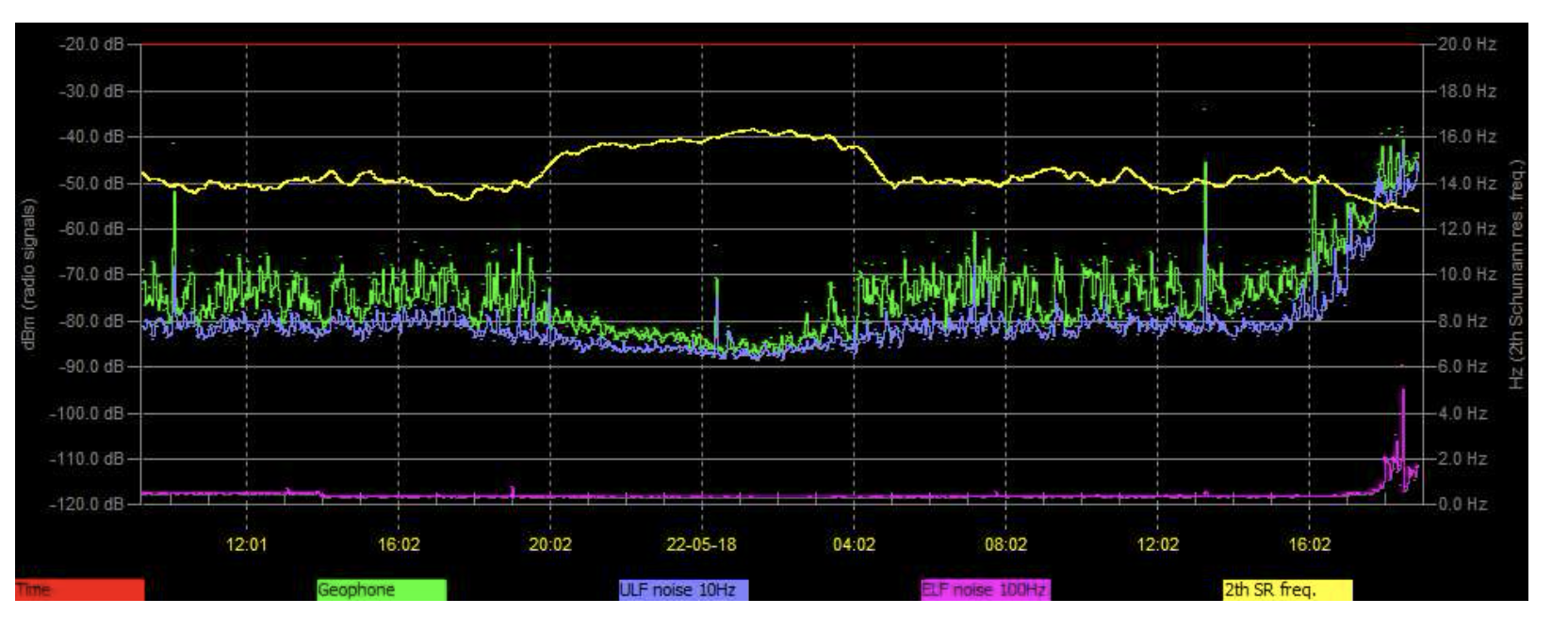Click the dBm (radio signals) axis title
The height and width of the screenshot is (631, 1568).
[29, 274]
